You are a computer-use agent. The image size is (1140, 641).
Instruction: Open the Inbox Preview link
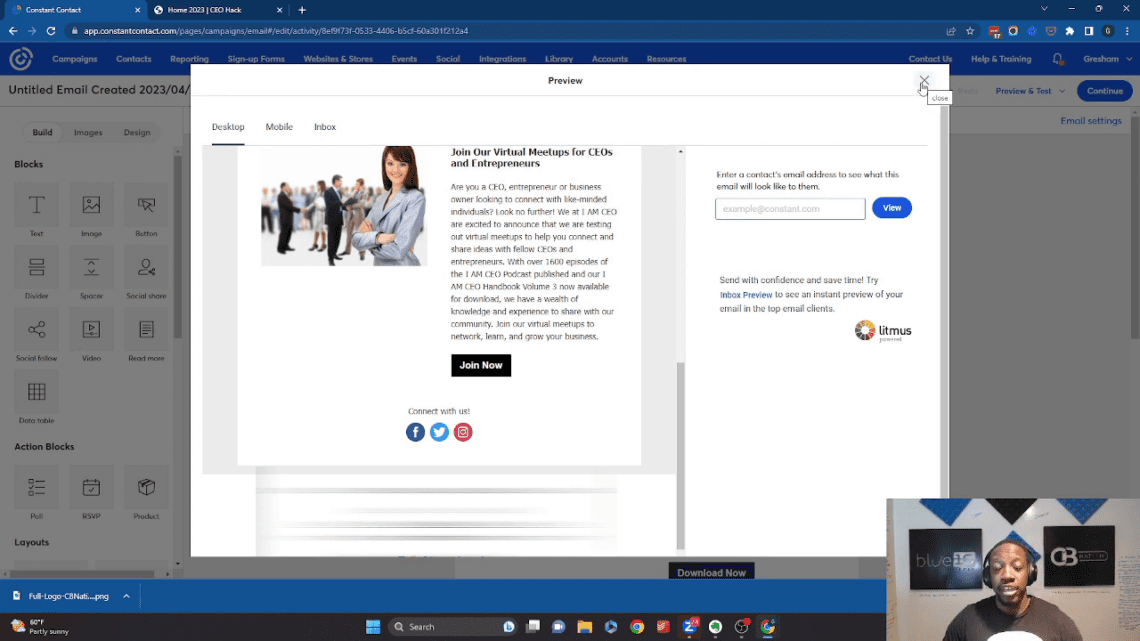coord(746,294)
